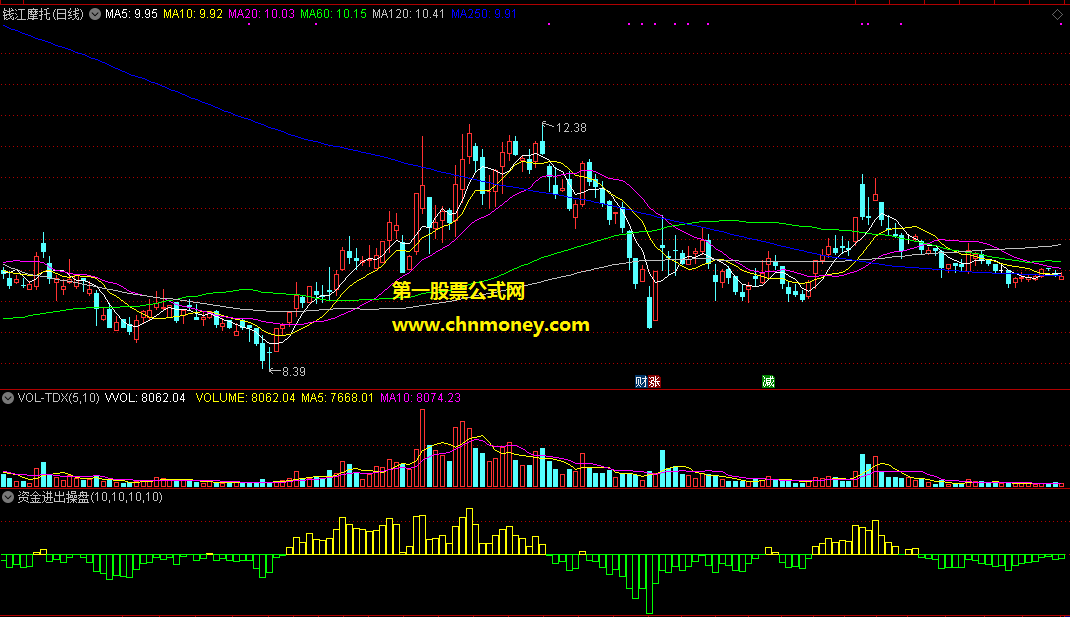Select the MA20: 10.03 magenta label
Image resolution: width=1070 pixels, height=617 pixels.
[x=261, y=14]
